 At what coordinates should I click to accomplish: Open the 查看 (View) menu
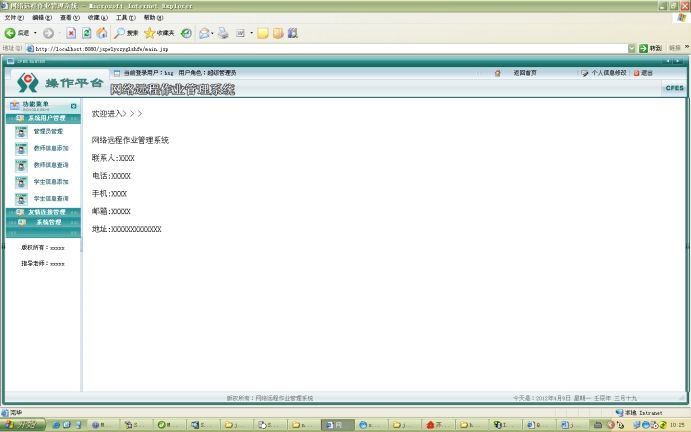pyautogui.click(x=70, y=18)
